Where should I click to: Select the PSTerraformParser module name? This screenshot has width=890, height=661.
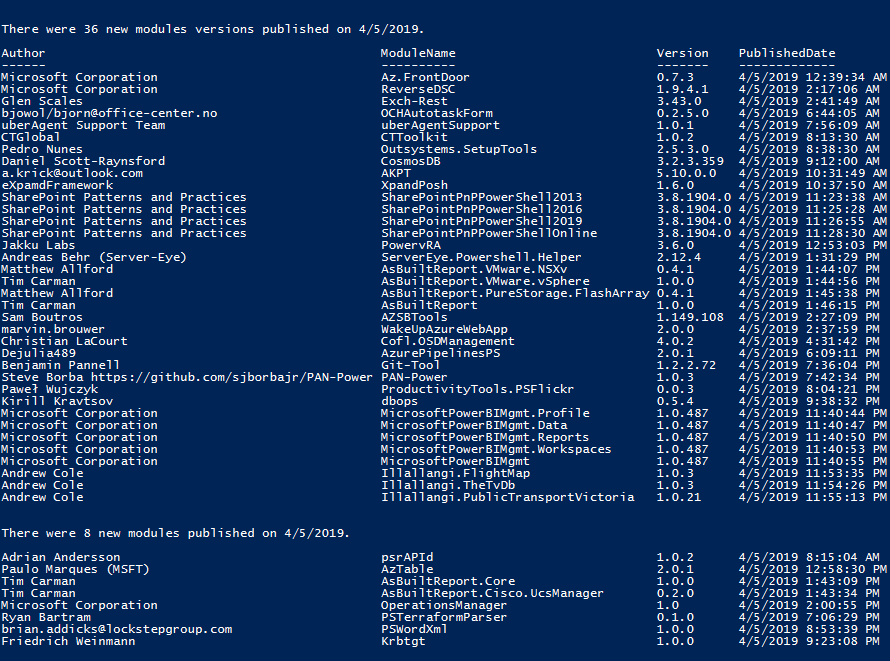443,617
